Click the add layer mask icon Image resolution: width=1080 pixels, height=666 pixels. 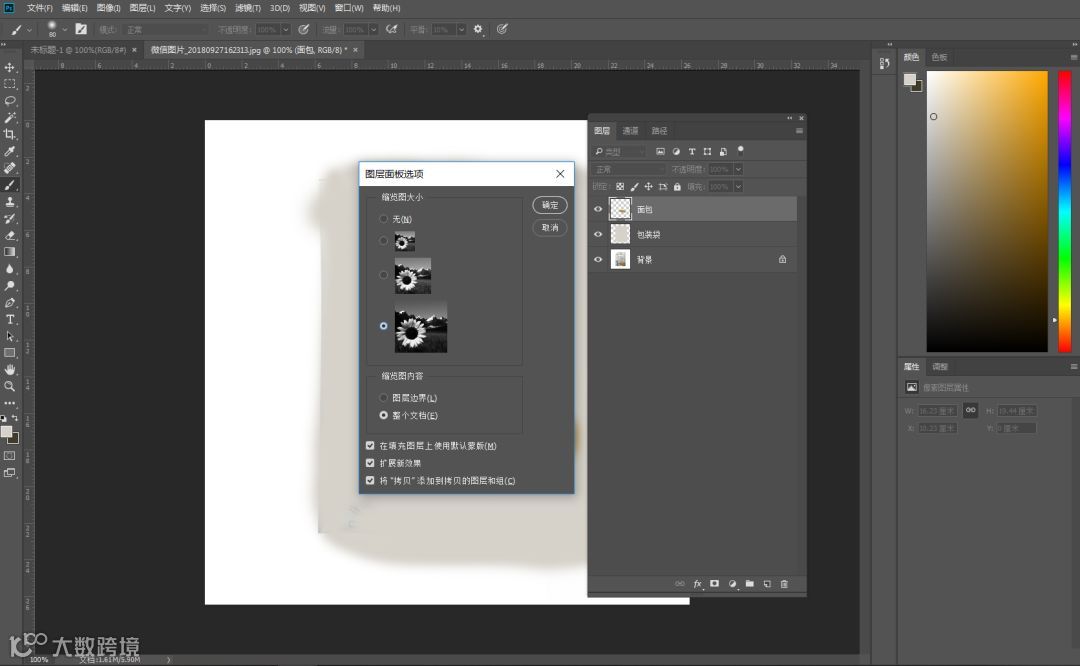click(714, 584)
